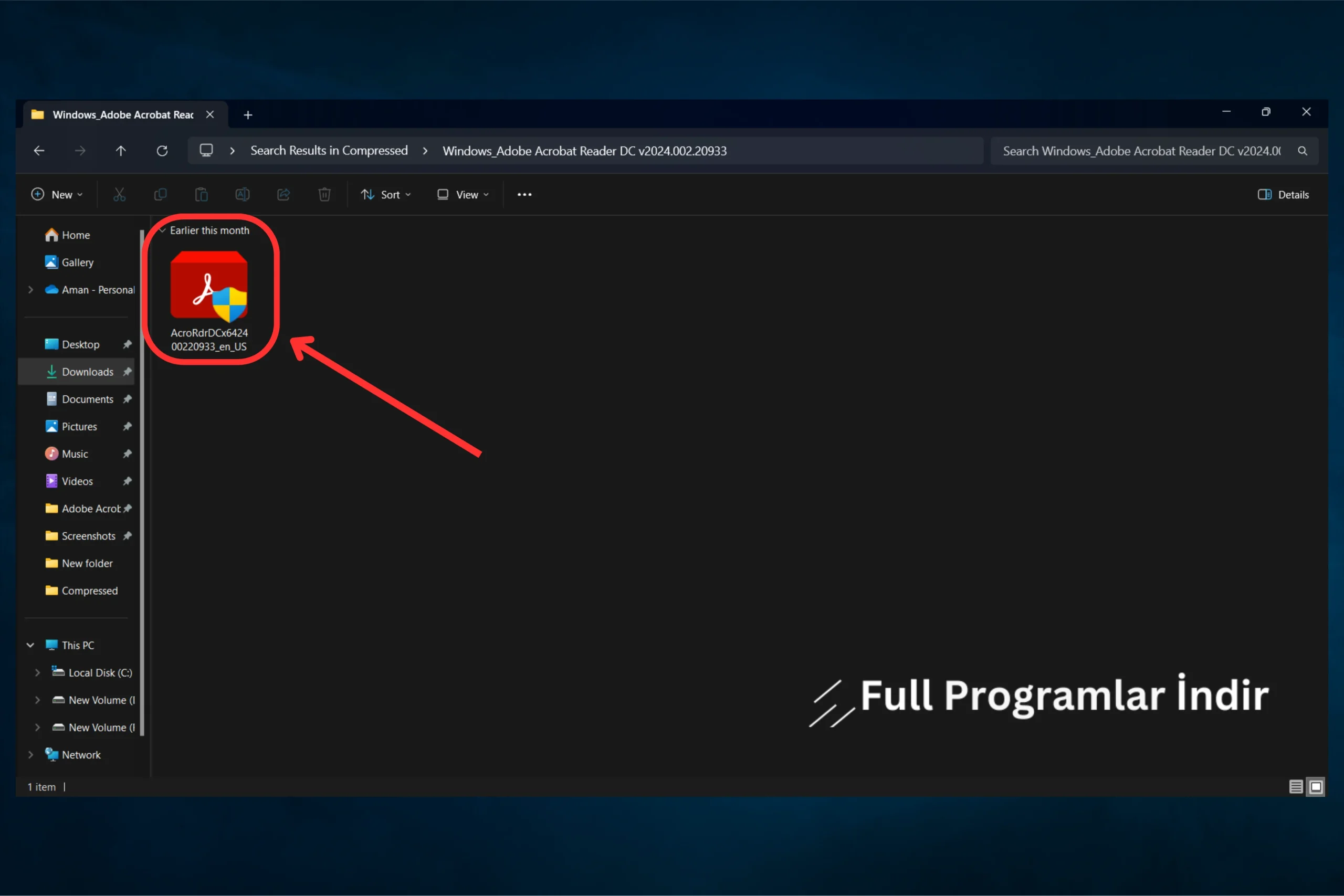The image size is (1344, 896).
Task: Unpin Downloads from Quick access
Action: pyautogui.click(x=128, y=372)
